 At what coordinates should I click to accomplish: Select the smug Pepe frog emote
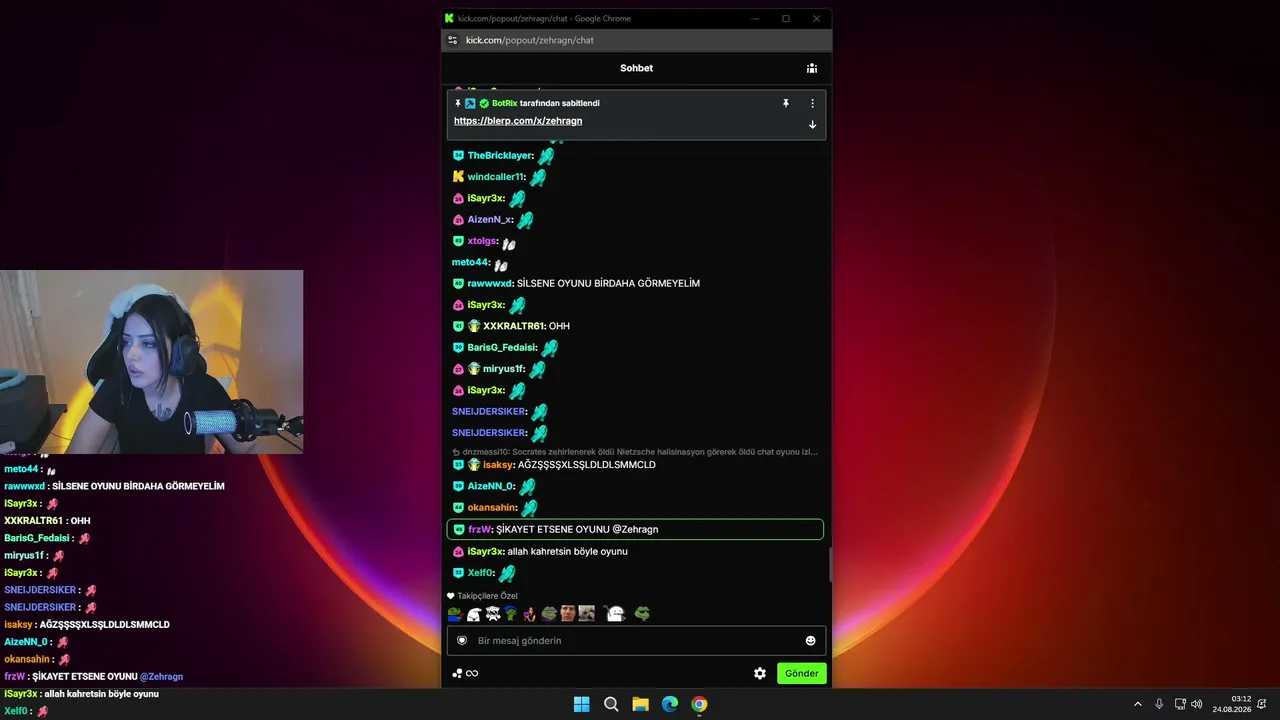pos(549,613)
